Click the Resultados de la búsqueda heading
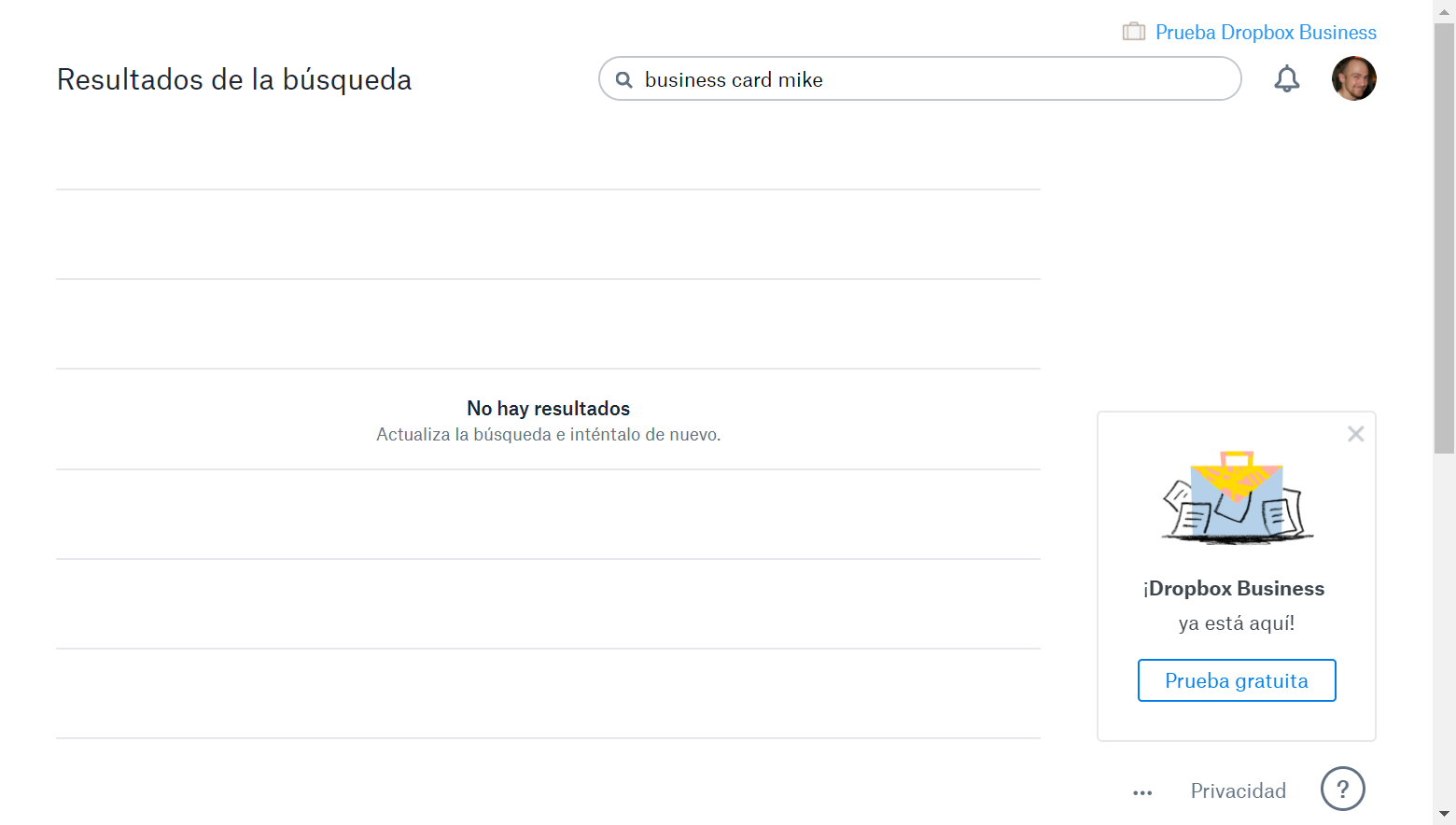1456x825 pixels. tap(234, 80)
